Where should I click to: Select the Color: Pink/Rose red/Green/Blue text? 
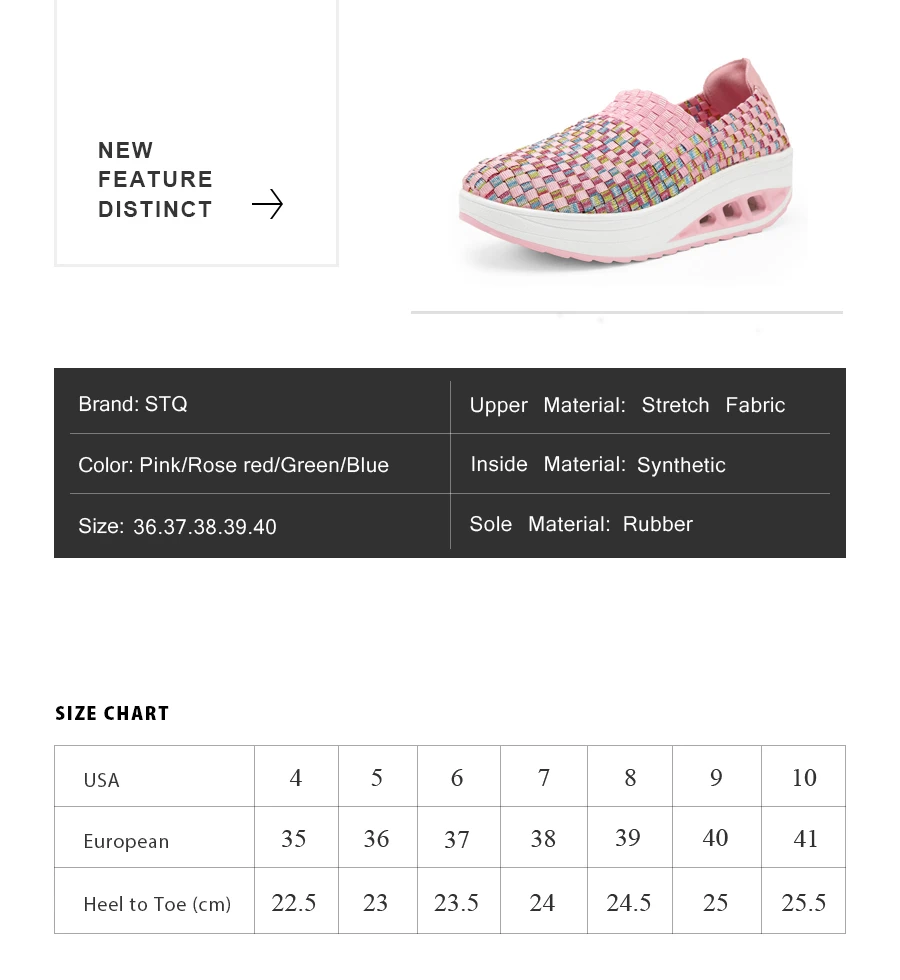click(233, 465)
